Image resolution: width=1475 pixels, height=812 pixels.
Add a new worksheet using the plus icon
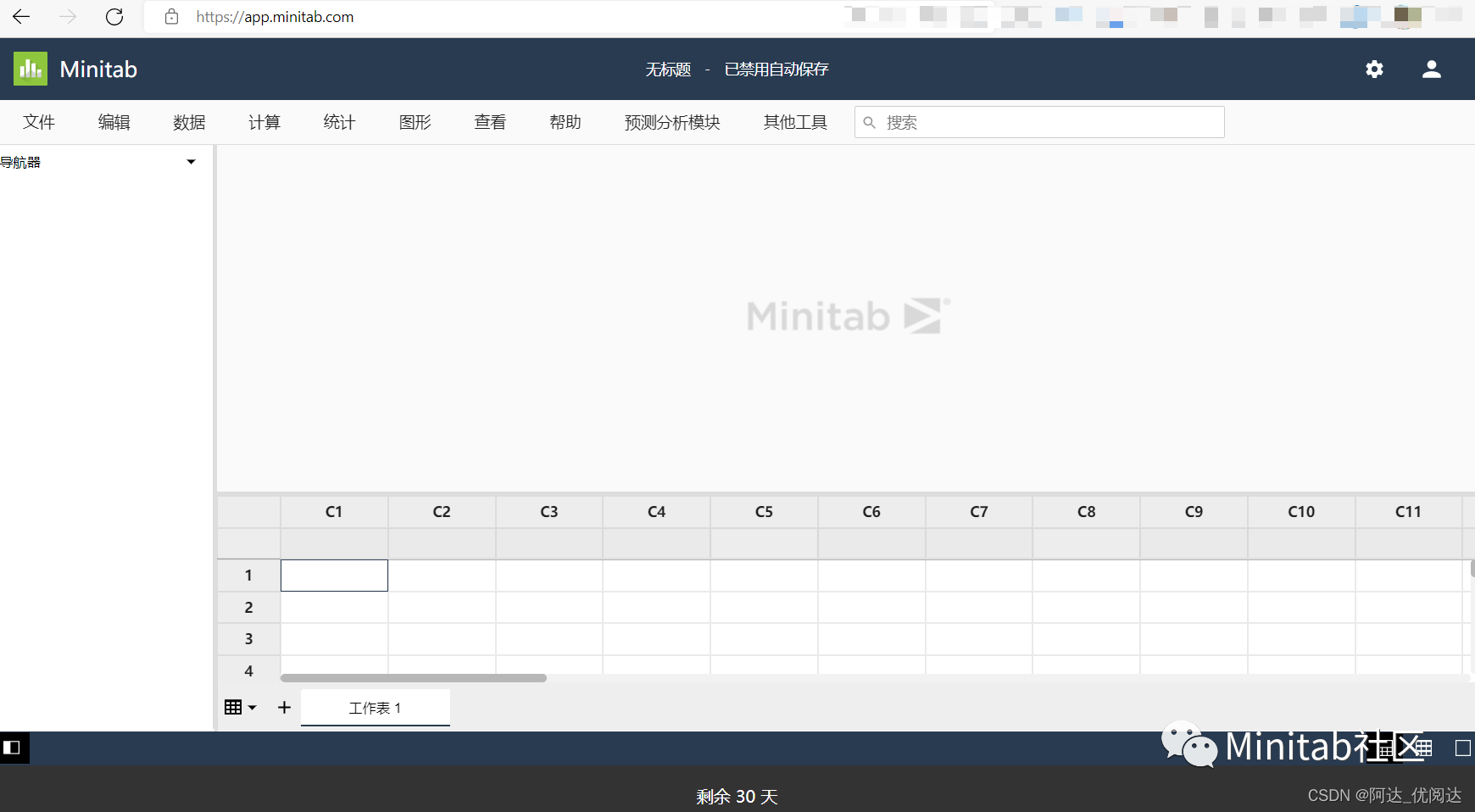[x=284, y=707]
